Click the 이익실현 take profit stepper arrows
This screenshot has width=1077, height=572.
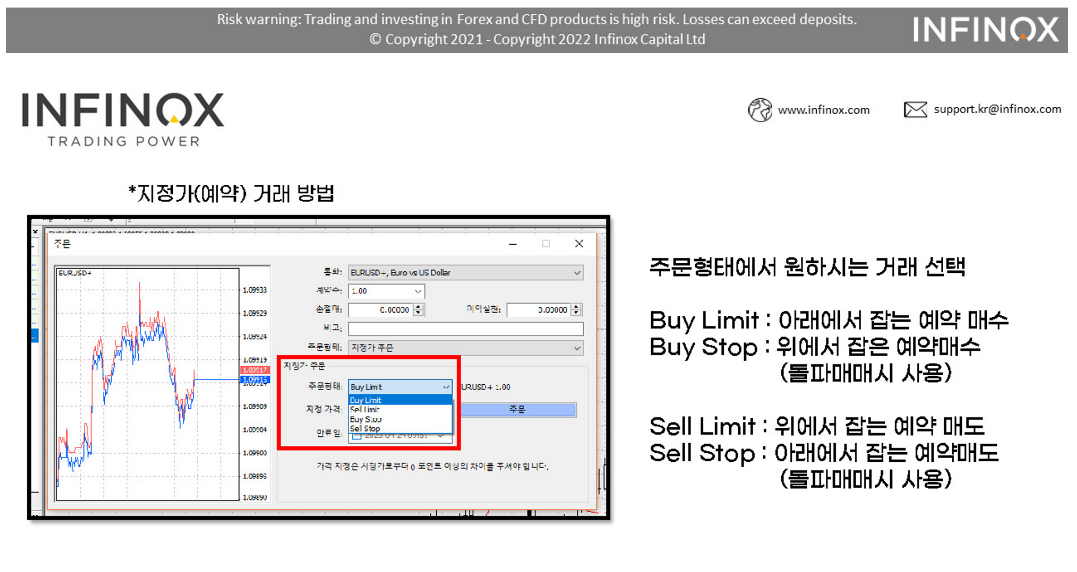pyautogui.click(x=577, y=310)
